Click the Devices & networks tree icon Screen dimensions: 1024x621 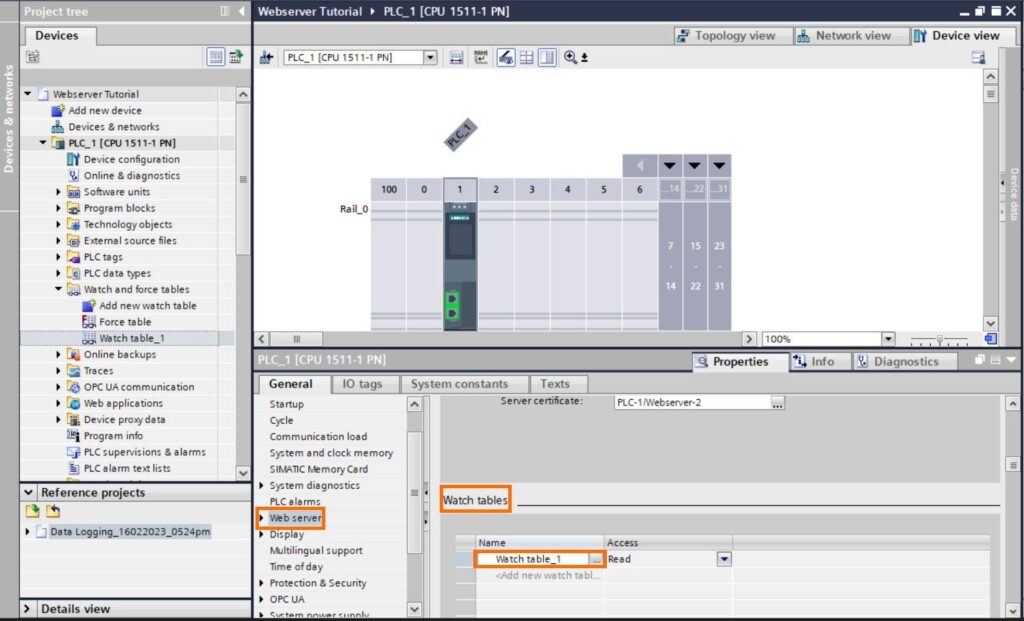click(x=58, y=127)
